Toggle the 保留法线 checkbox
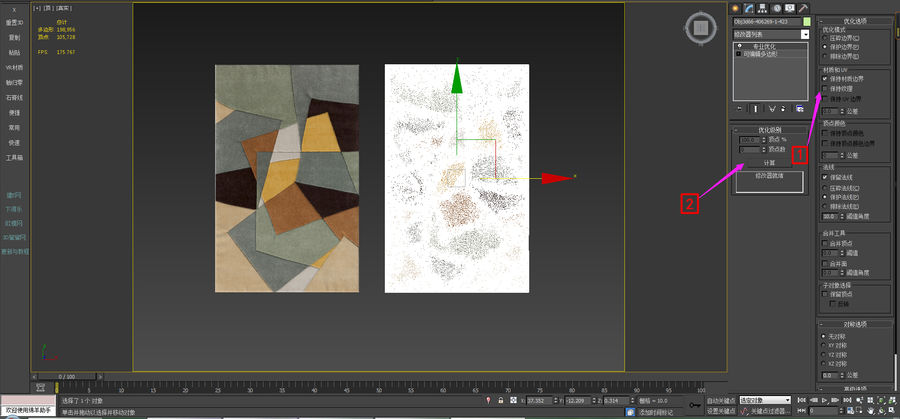Image resolution: width=900 pixels, height=419 pixels. (x=825, y=177)
